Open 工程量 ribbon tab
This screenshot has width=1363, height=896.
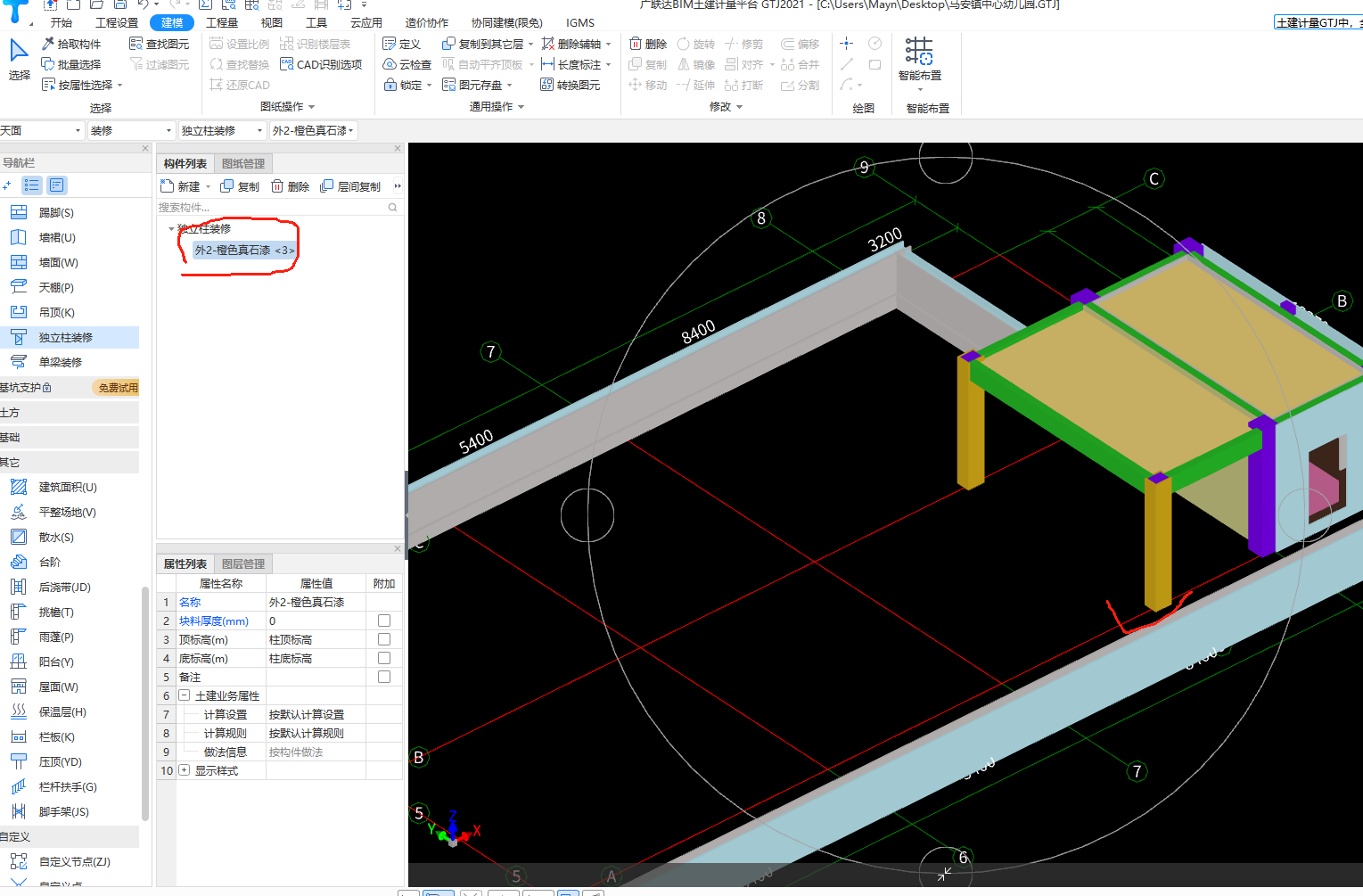click(222, 22)
